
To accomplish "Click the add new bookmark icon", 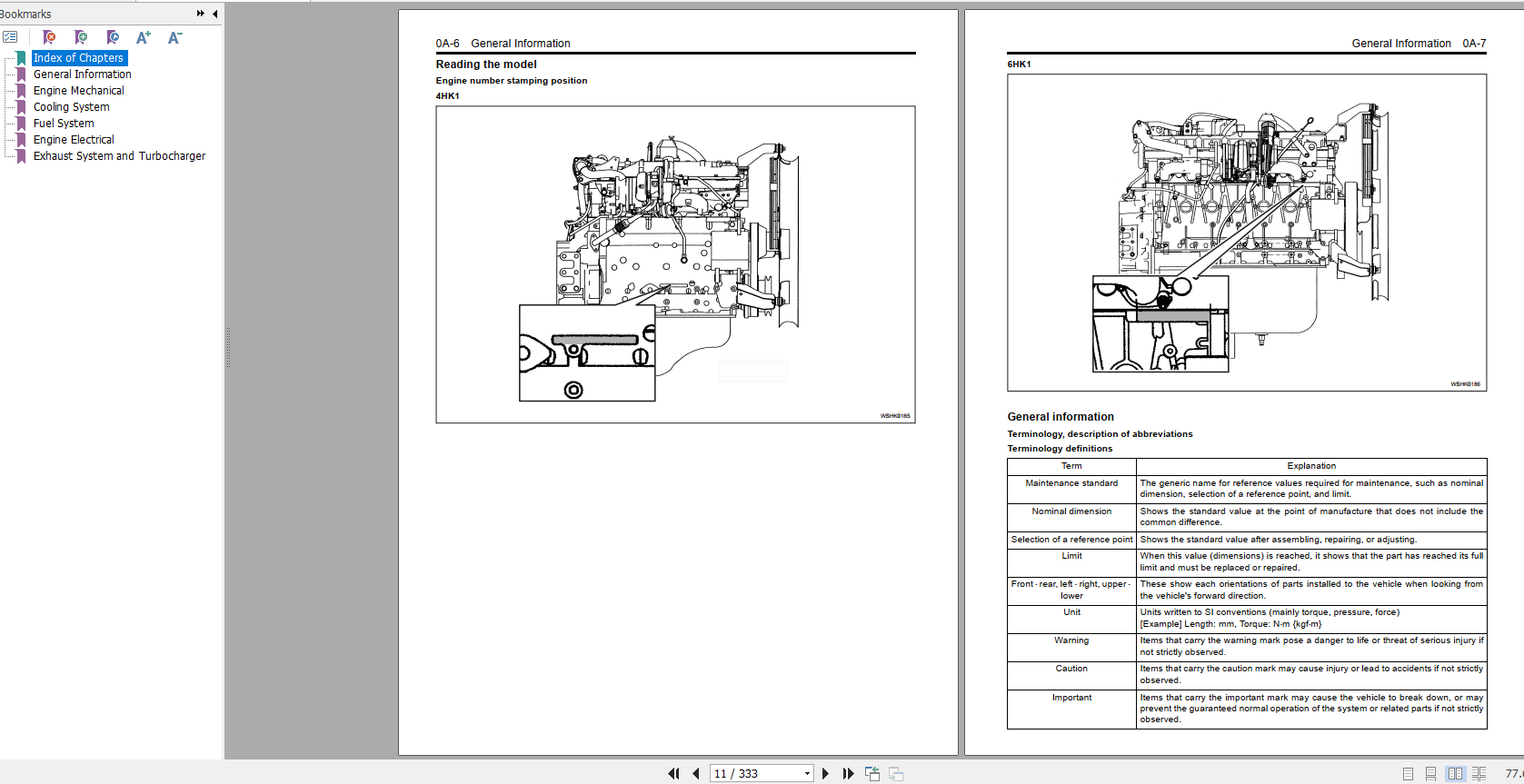I will click(x=81, y=37).
